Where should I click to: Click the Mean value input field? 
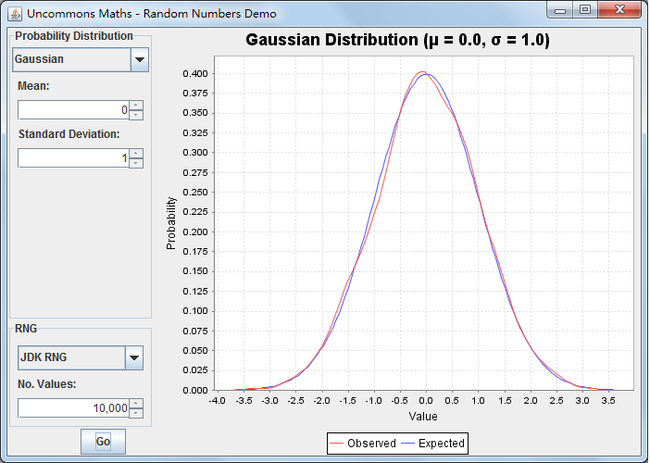pyautogui.click(x=73, y=110)
